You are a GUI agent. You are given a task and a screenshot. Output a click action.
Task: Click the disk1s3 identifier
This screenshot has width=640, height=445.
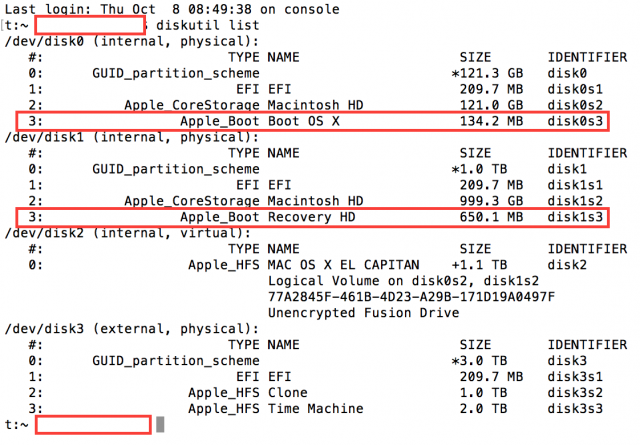pos(578,216)
